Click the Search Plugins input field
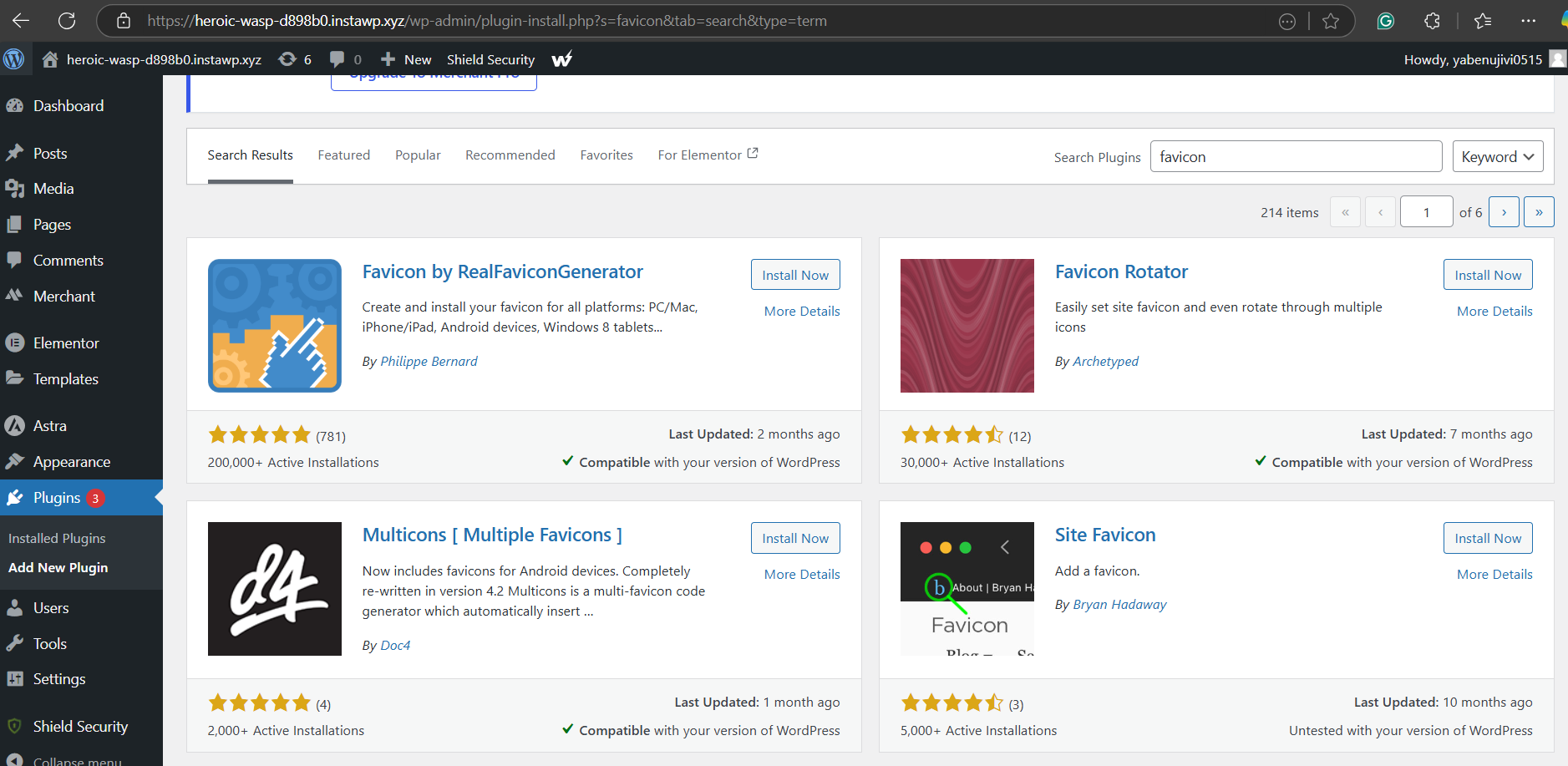Screen dimensions: 1568x766 pos(1296,157)
